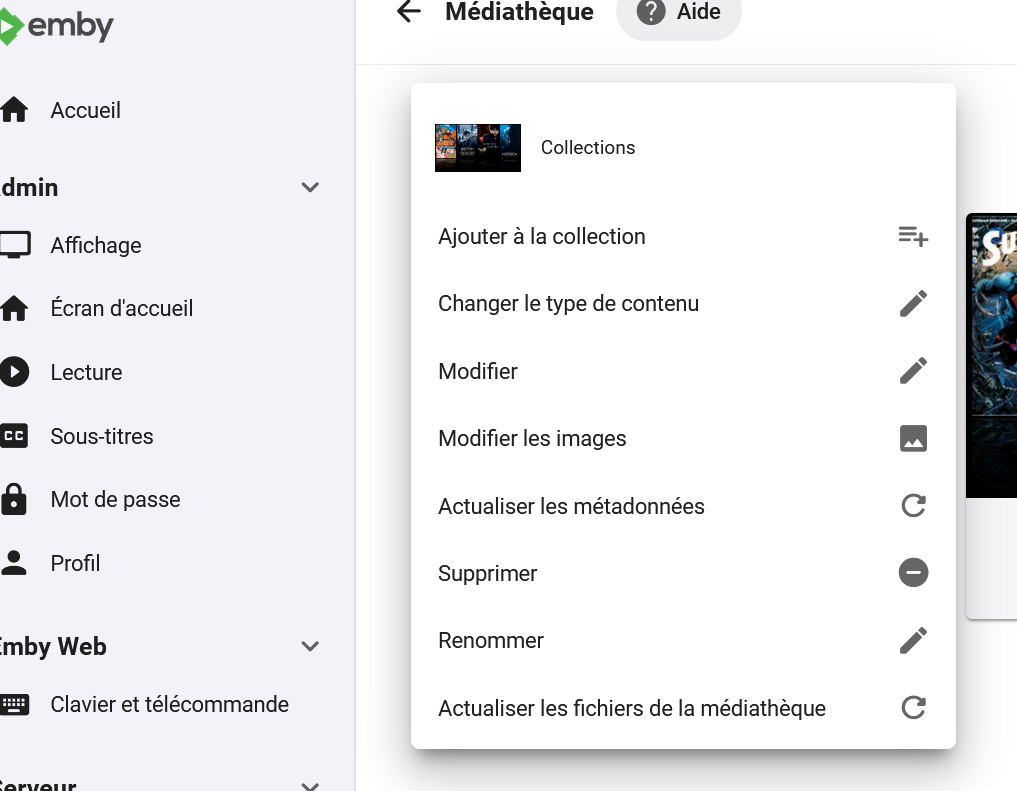Screen dimensions: 1017x791
Task: Click the refresh metadata circular arrow icon
Action: (912, 506)
